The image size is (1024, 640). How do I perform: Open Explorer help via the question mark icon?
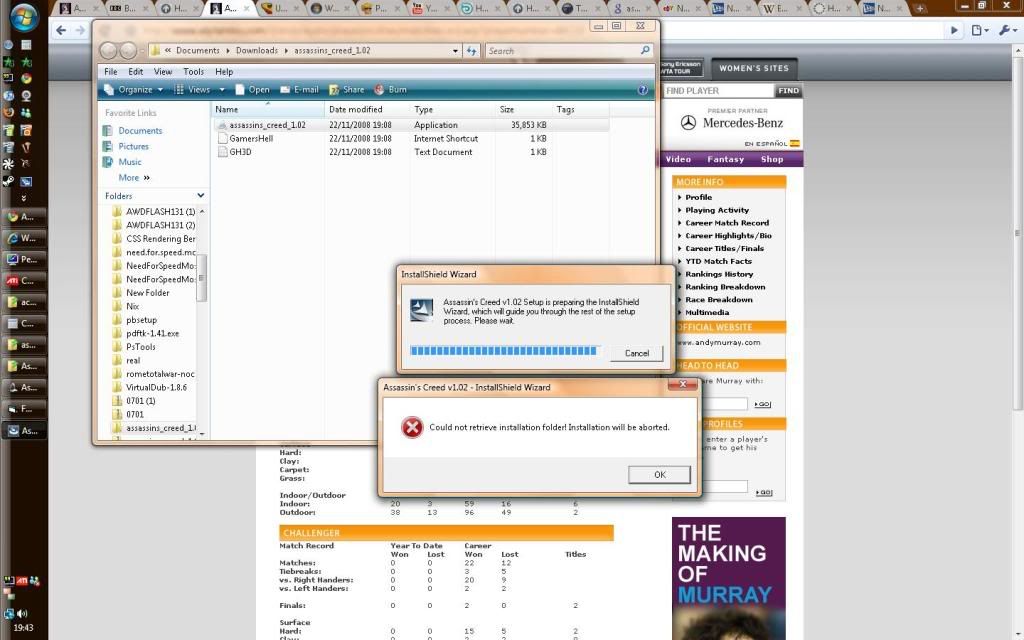643,90
